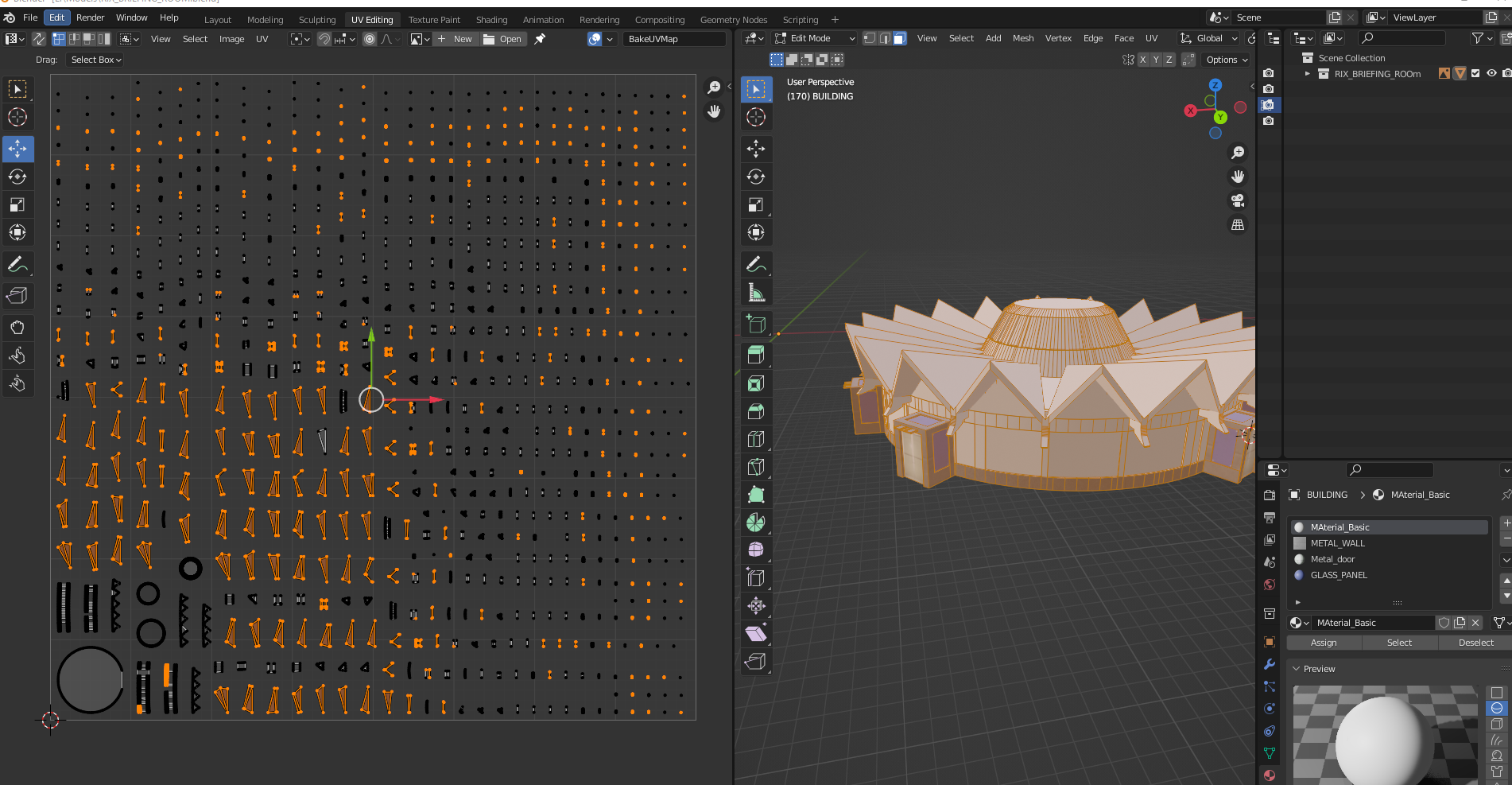1512x785 pixels.
Task: Open the Material properties tab icon
Action: point(1270,775)
